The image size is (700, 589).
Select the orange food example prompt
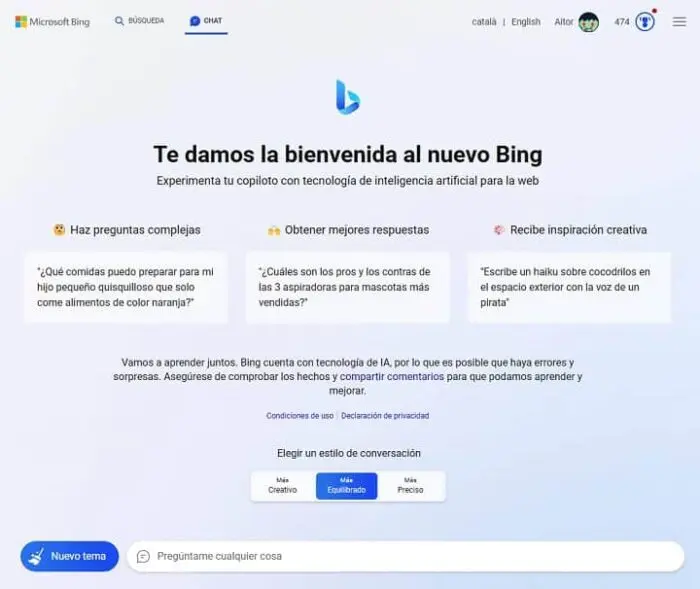[126, 287]
